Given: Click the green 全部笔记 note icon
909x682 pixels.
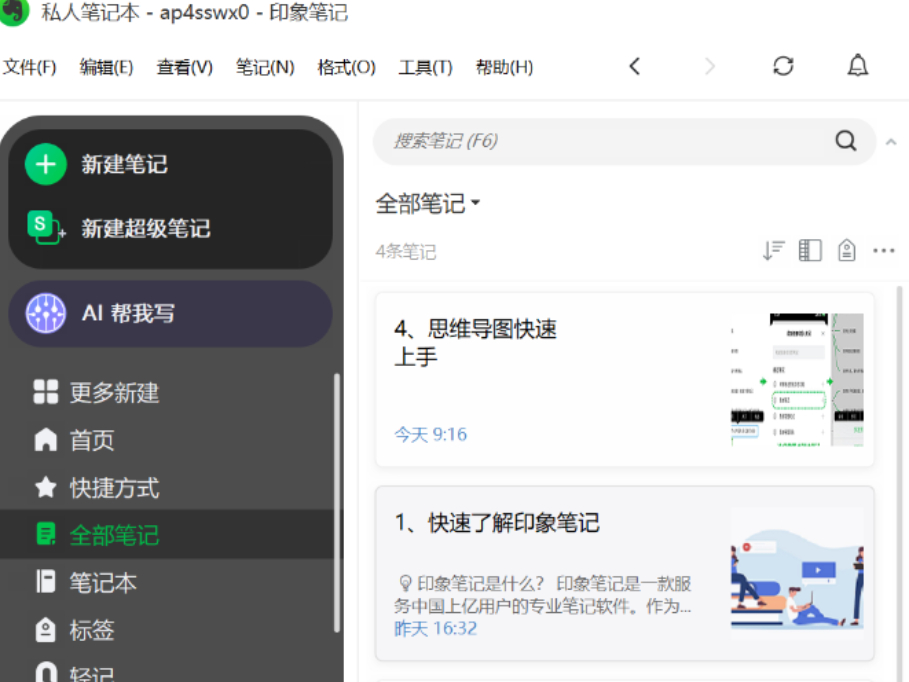Looking at the screenshot, I should 46,534.
